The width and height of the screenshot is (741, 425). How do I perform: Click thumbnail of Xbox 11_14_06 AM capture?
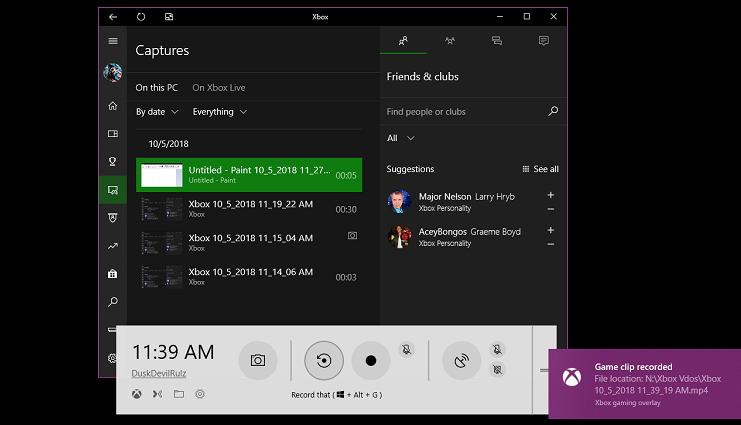162,277
